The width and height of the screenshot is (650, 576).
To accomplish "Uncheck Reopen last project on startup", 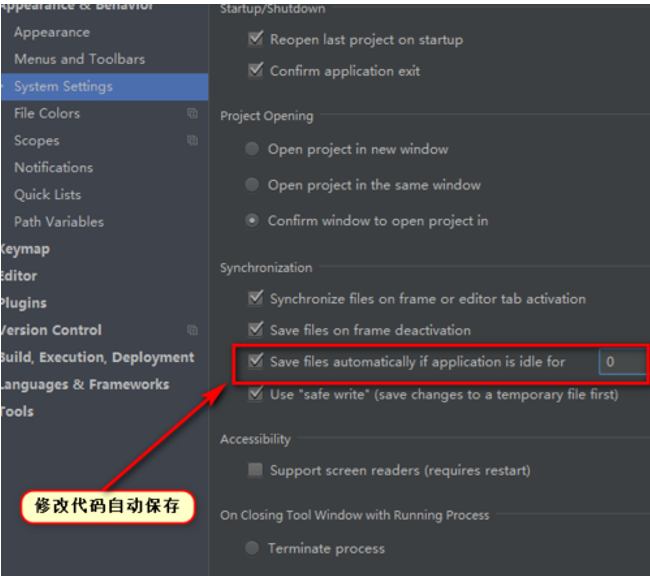I will click(255, 39).
